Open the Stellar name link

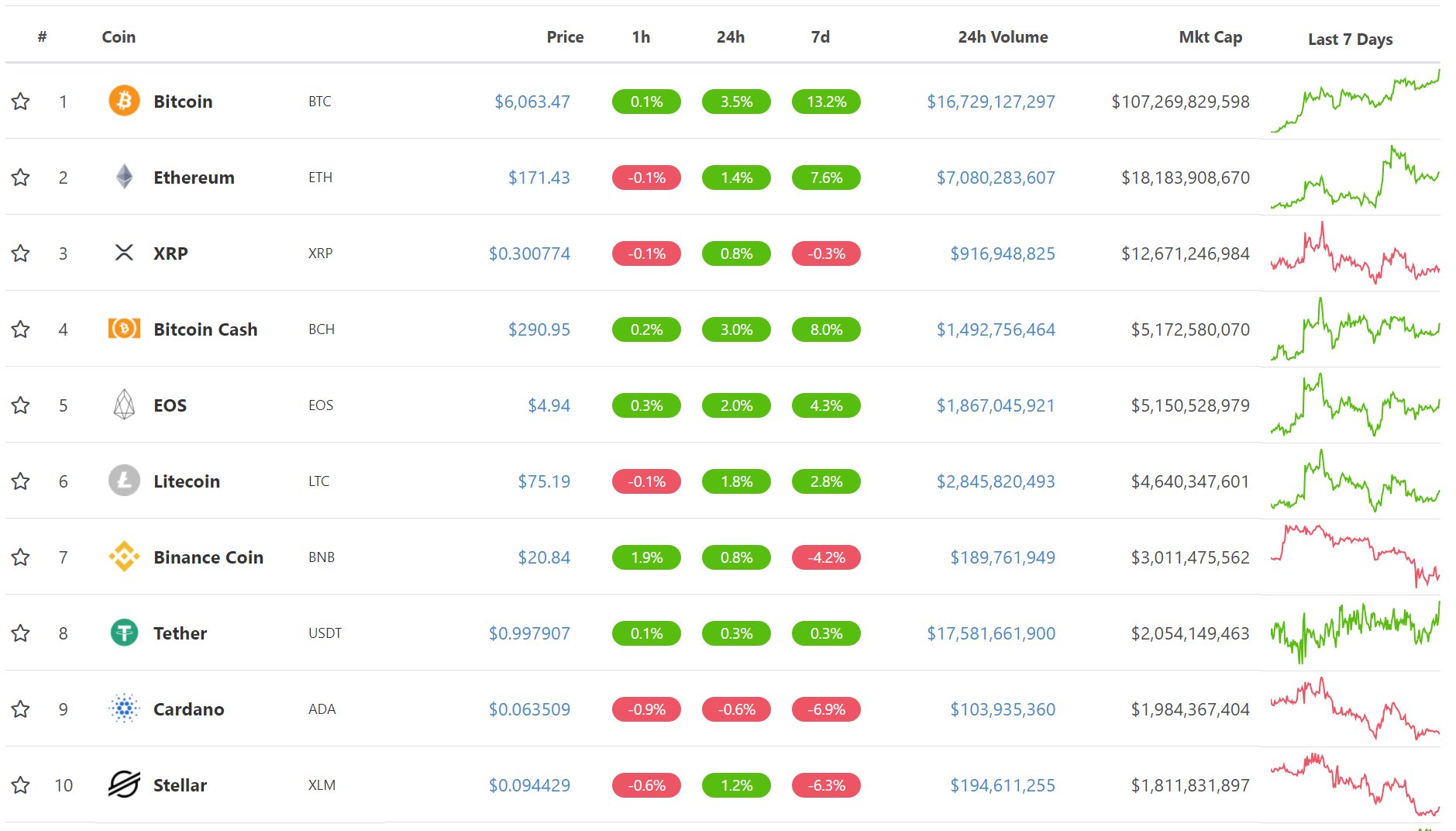click(x=180, y=784)
